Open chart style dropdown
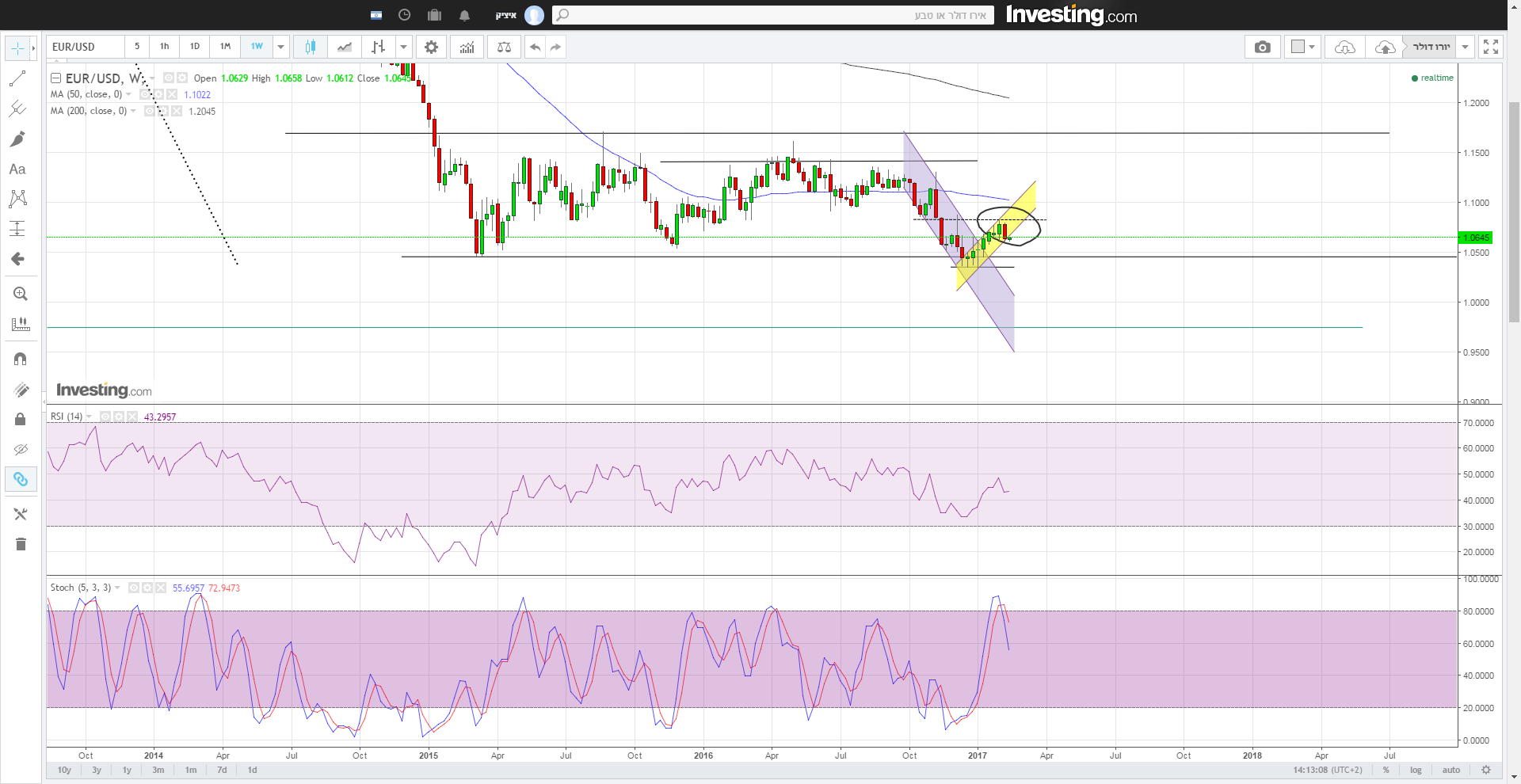1521x784 pixels. click(403, 47)
